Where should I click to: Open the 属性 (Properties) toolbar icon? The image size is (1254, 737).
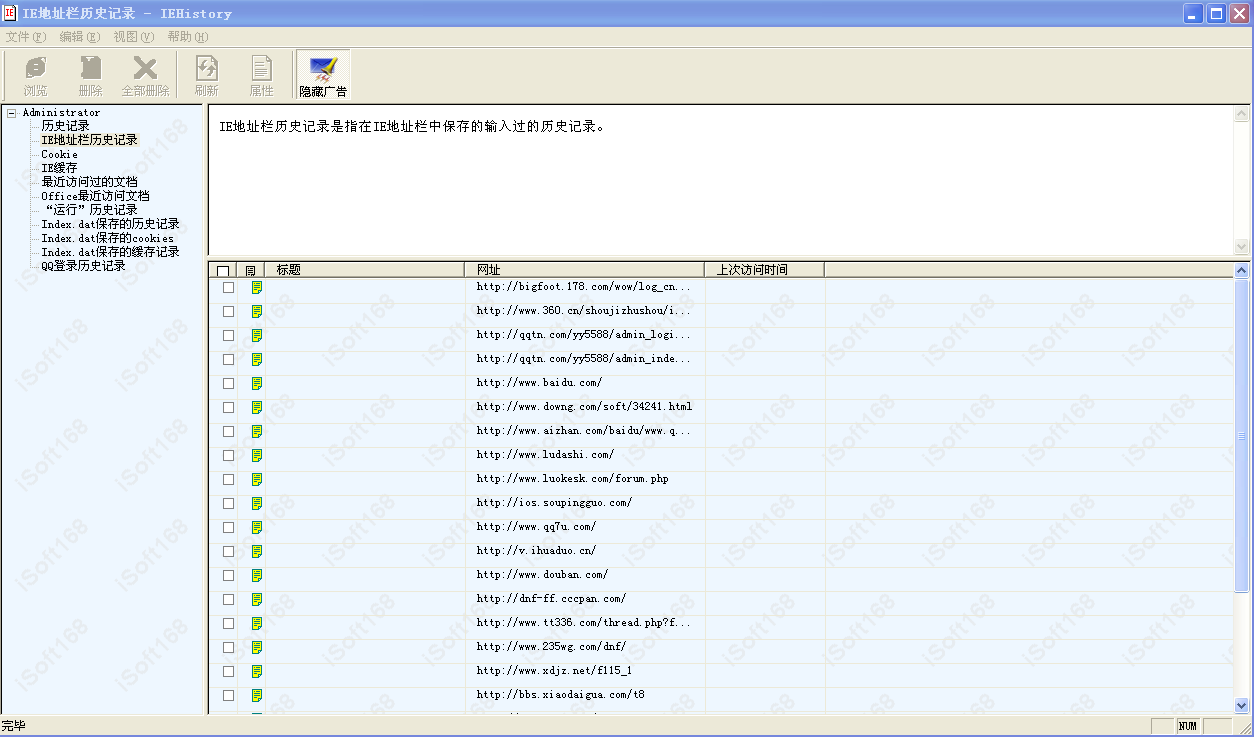coord(262,75)
